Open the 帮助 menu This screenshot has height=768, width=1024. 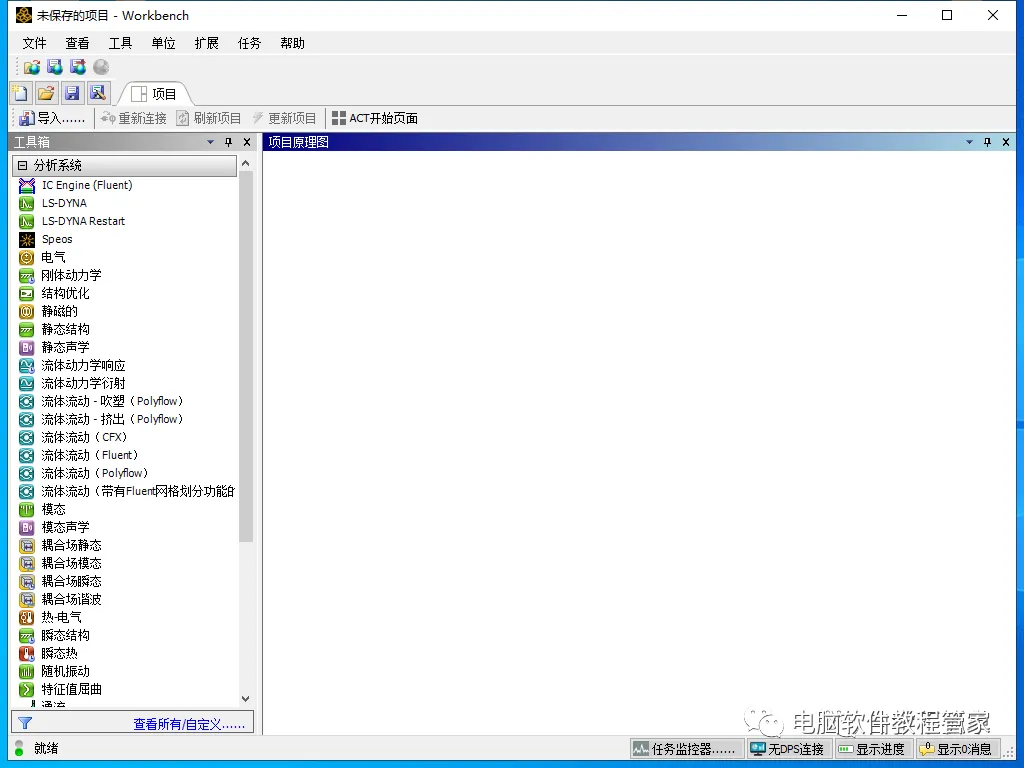293,43
